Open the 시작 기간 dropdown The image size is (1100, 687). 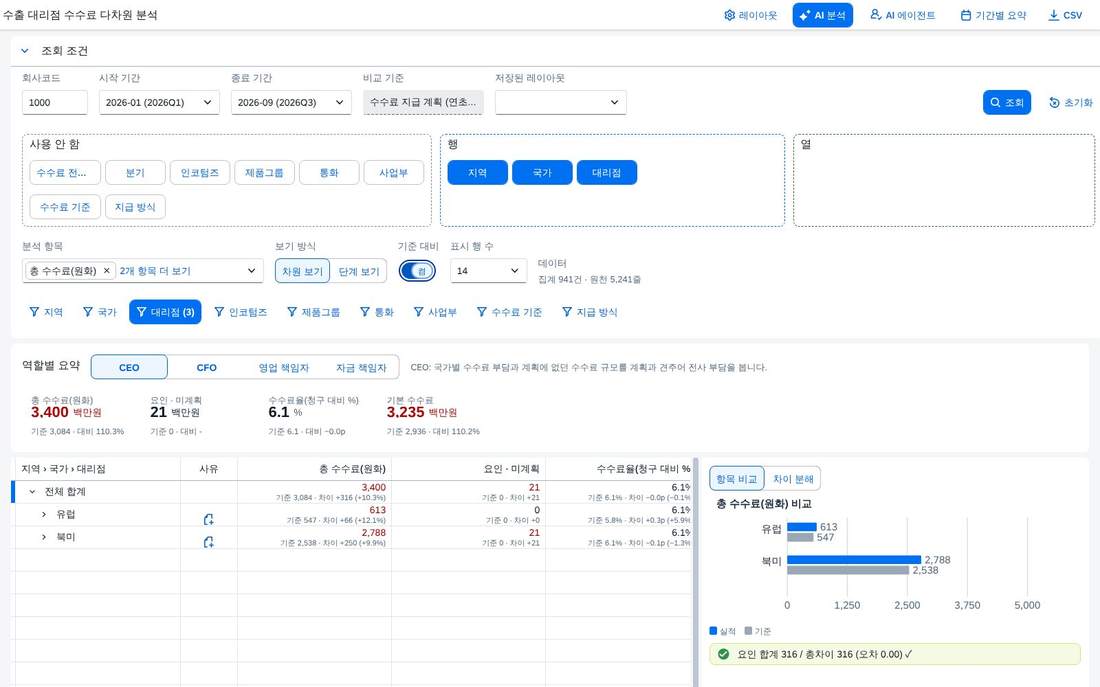click(x=159, y=102)
